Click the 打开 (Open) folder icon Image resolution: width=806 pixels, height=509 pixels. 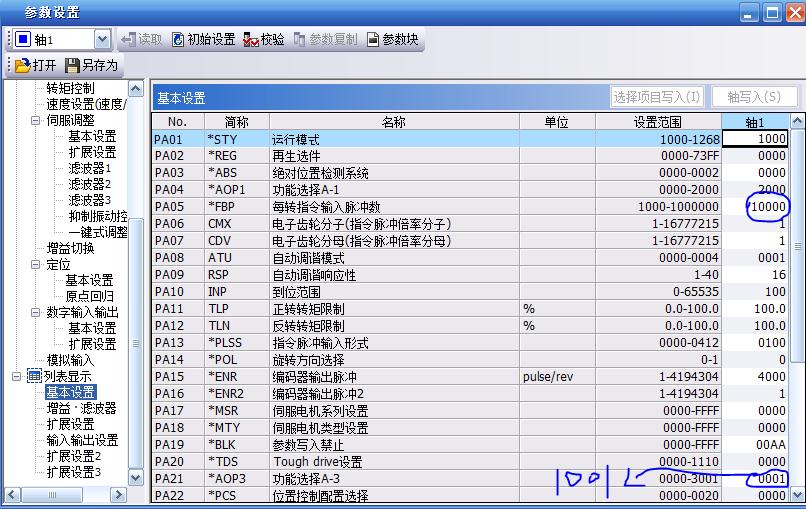point(22,66)
